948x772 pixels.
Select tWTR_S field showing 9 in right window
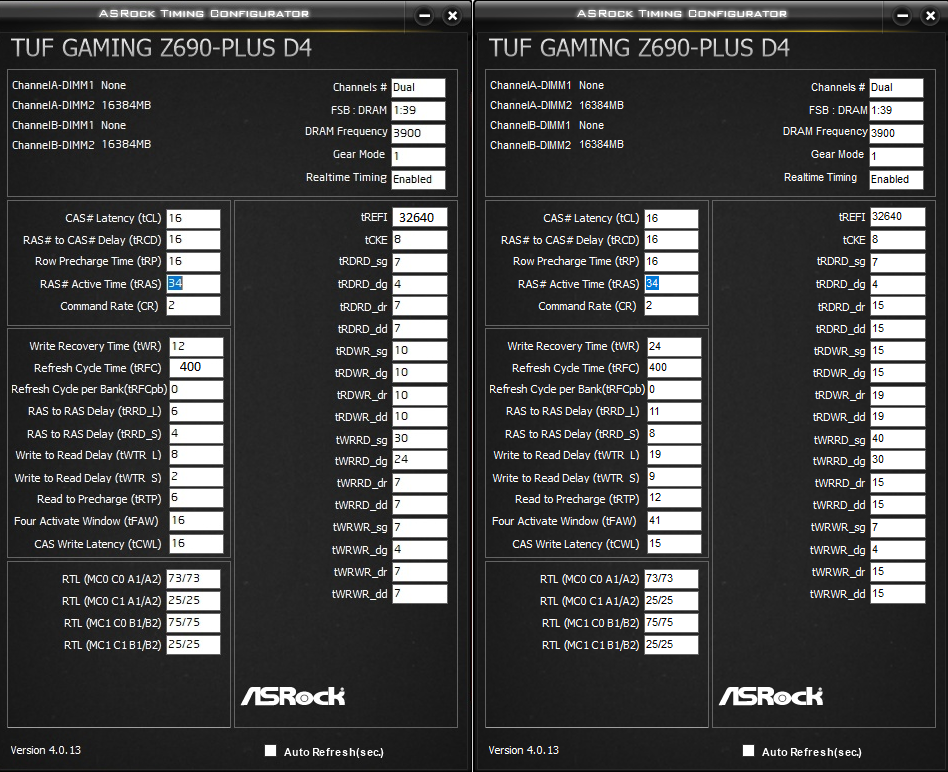674,477
